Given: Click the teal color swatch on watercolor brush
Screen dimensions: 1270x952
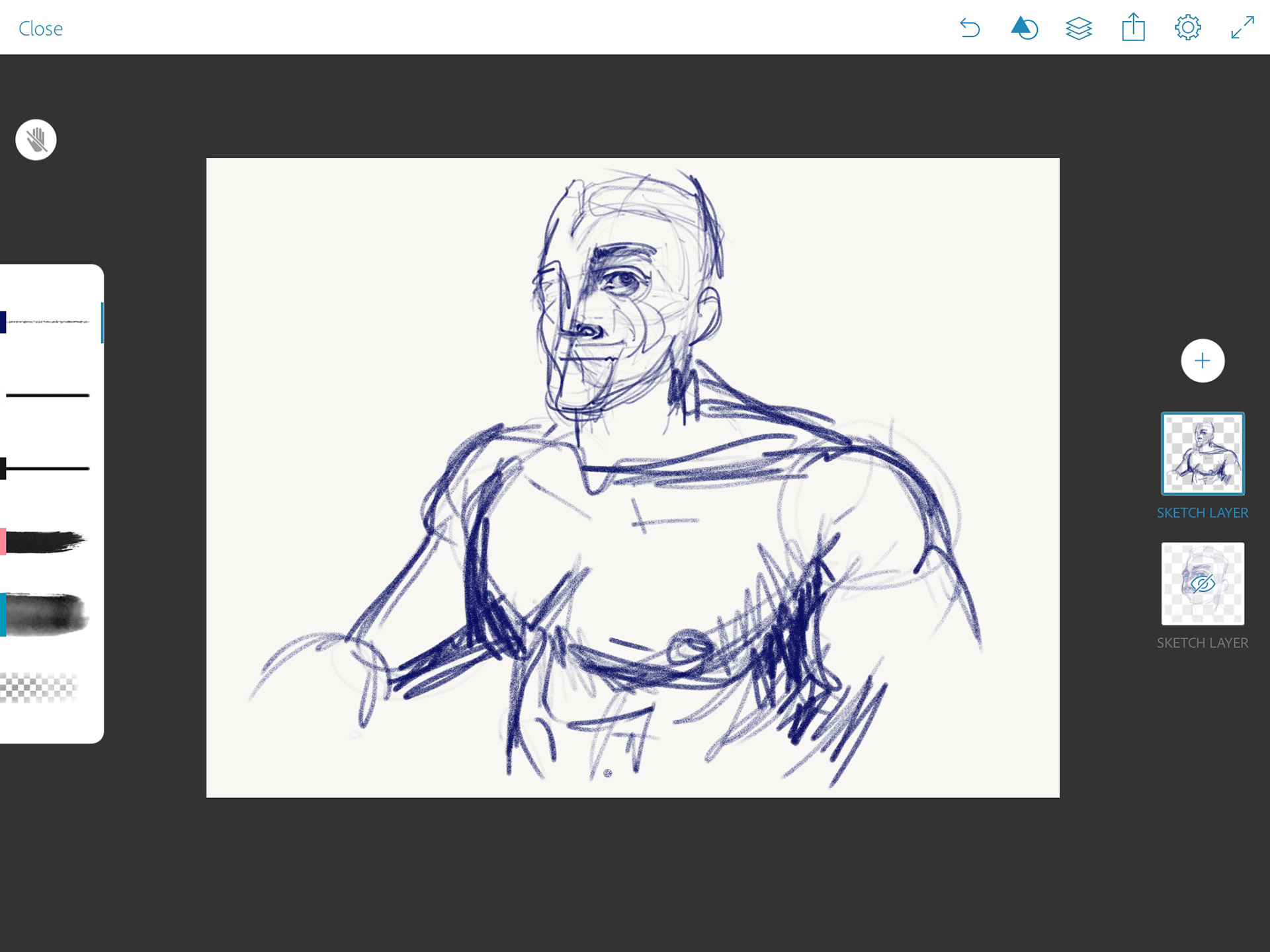Looking at the screenshot, I should (3, 615).
